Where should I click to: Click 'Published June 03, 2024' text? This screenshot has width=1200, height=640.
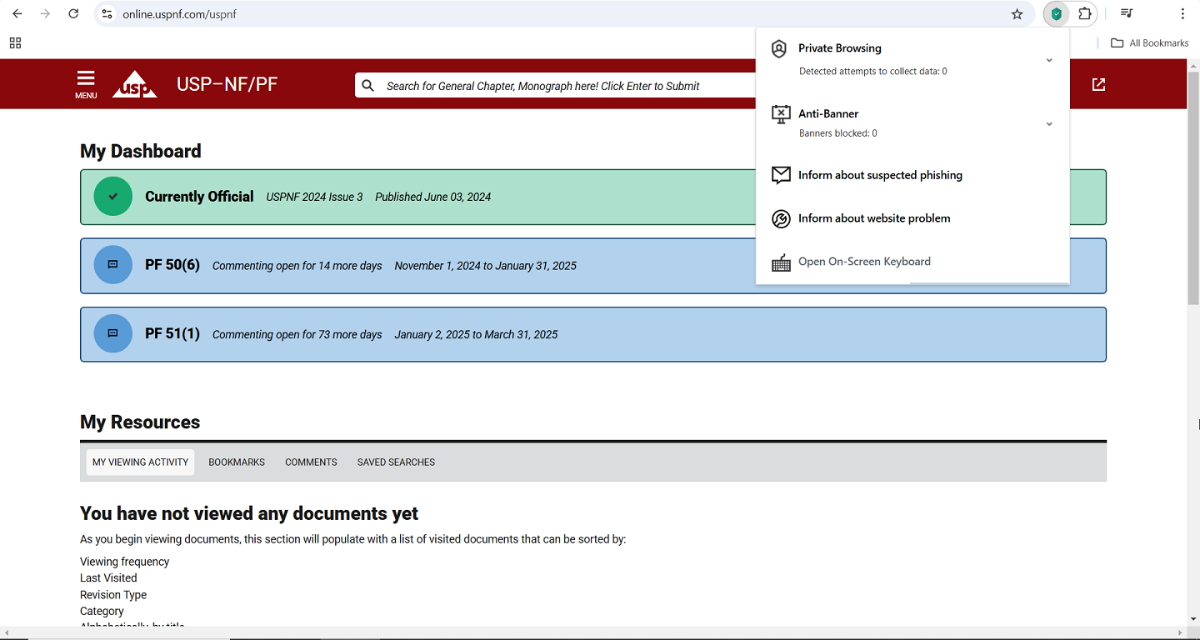pos(433,197)
